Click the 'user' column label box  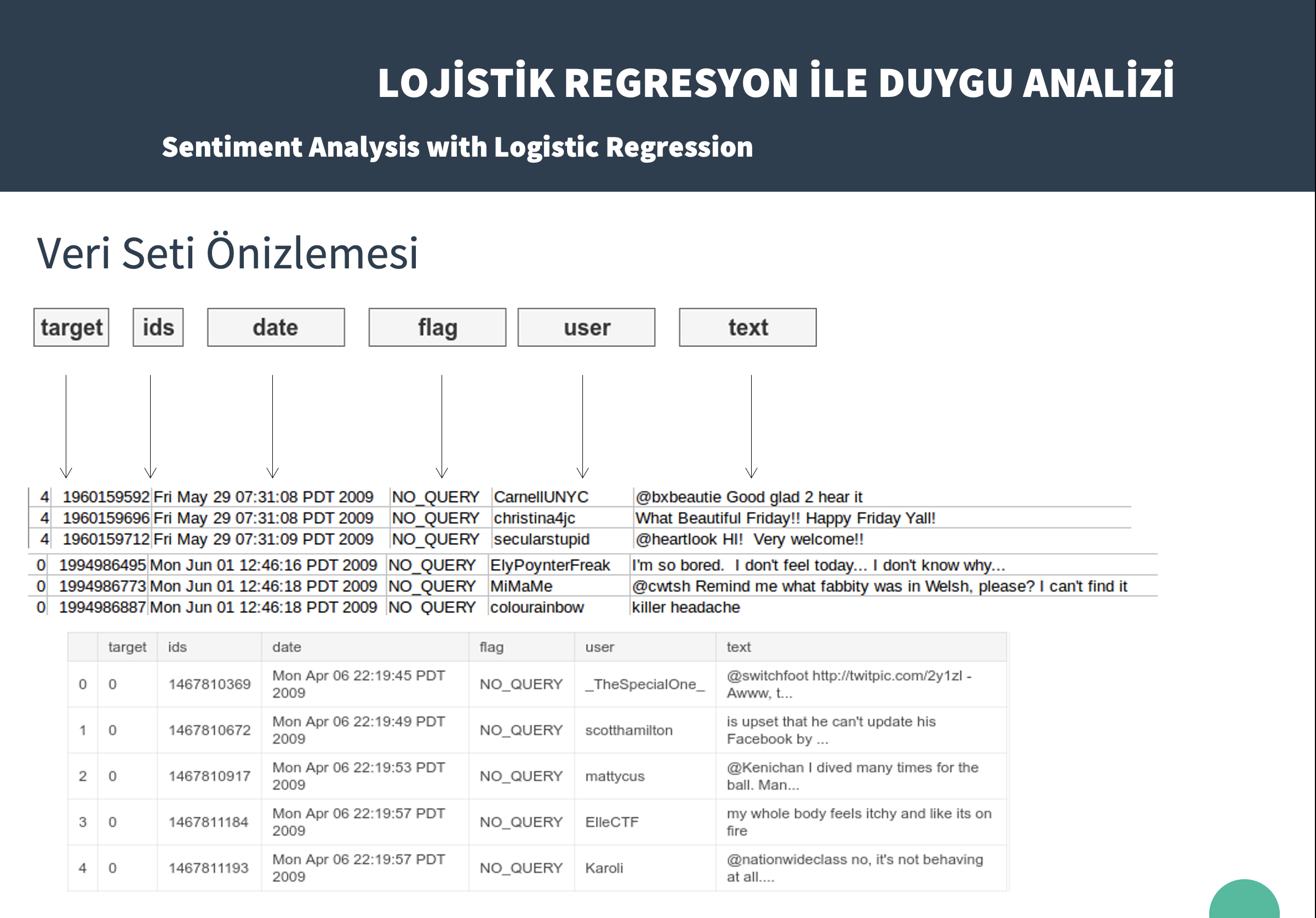coord(586,327)
